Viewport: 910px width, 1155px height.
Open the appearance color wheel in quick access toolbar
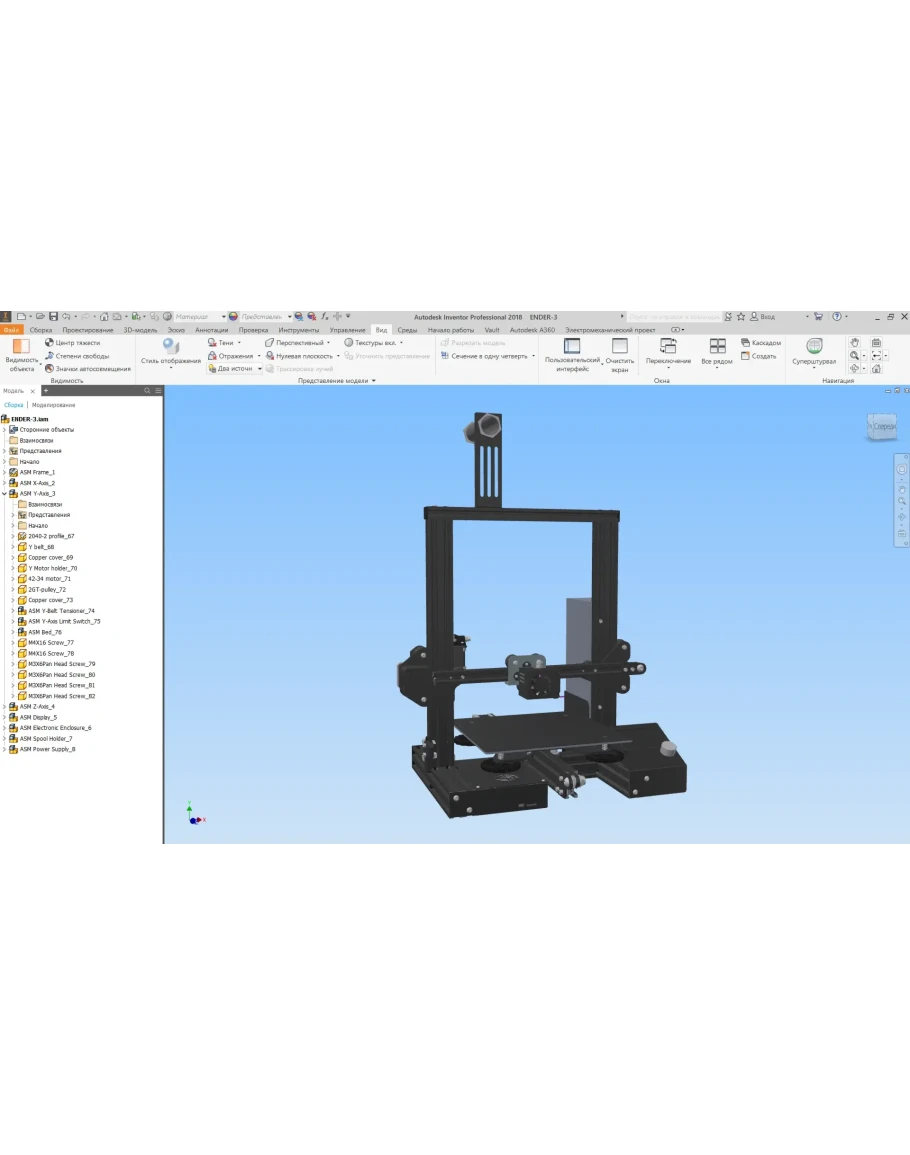233,316
